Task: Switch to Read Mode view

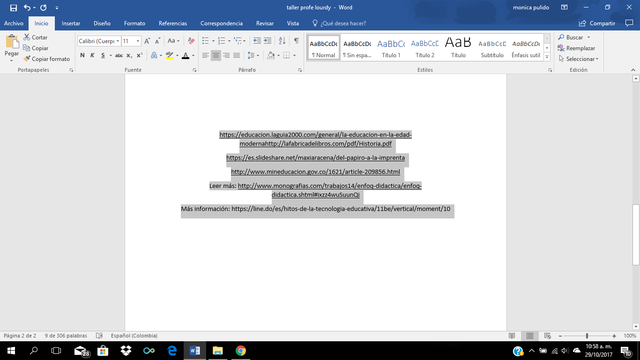Action: tap(512, 336)
